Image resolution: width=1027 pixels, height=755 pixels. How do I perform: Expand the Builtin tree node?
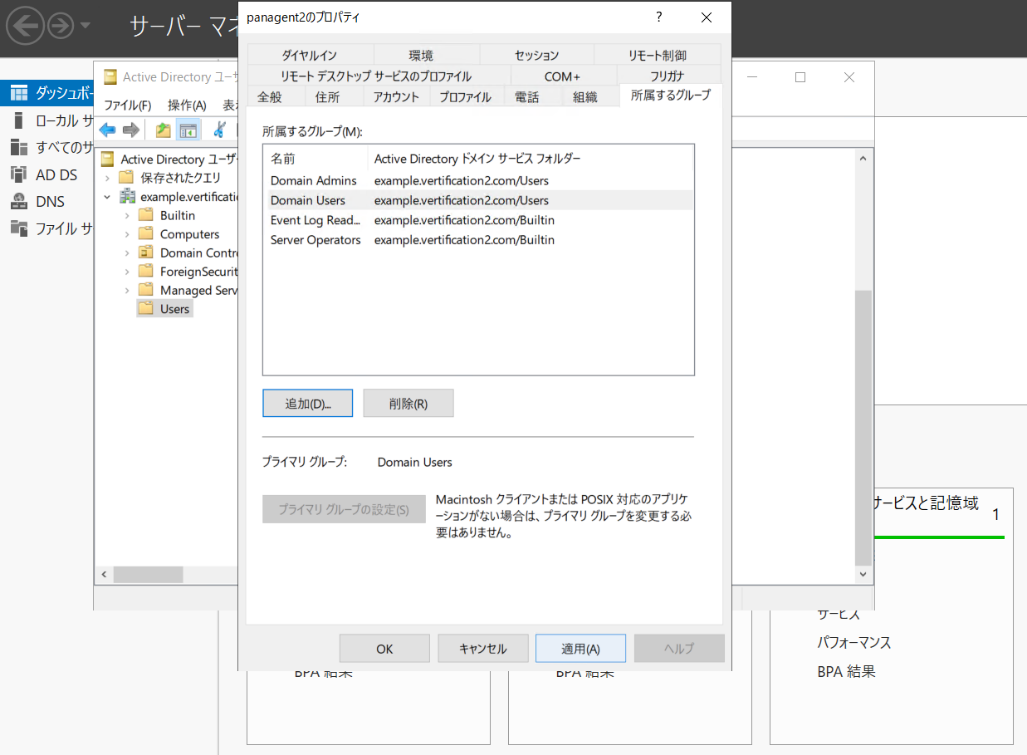click(127, 215)
